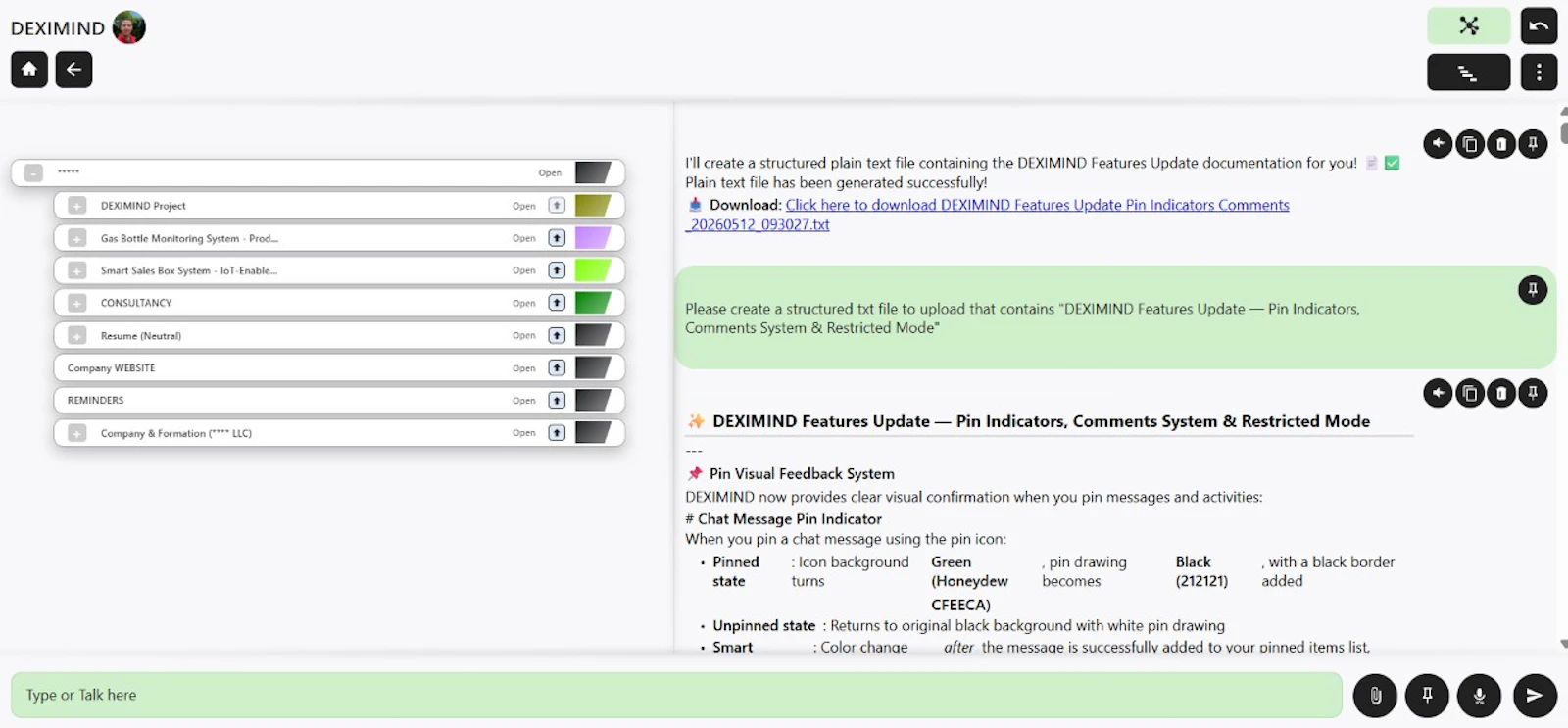Screen dimensions: 1568x728
Task: Start voice input with the microphone
Action: pyautogui.click(x=1480, y=696)
